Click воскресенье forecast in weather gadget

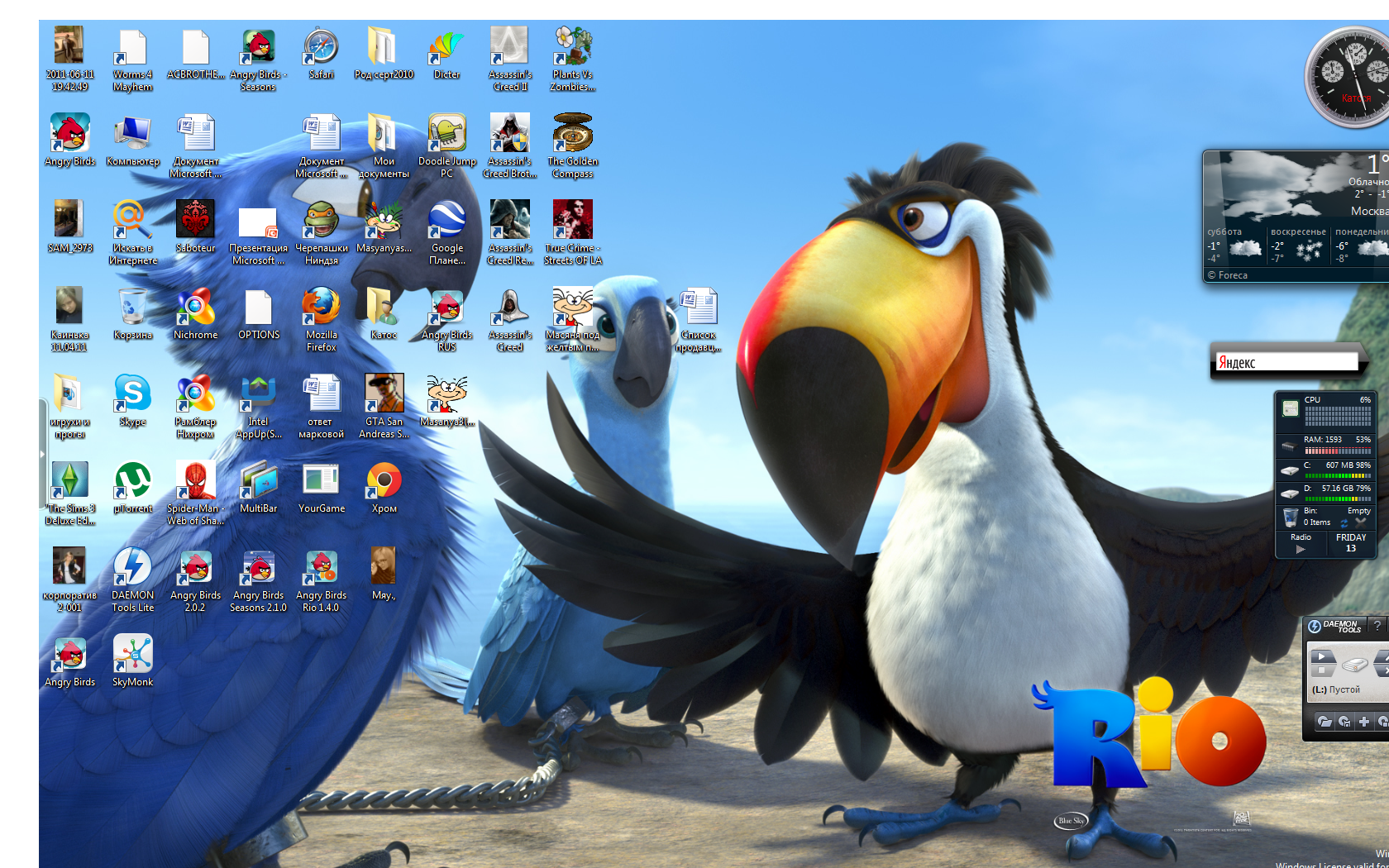tap(1298, 246)
